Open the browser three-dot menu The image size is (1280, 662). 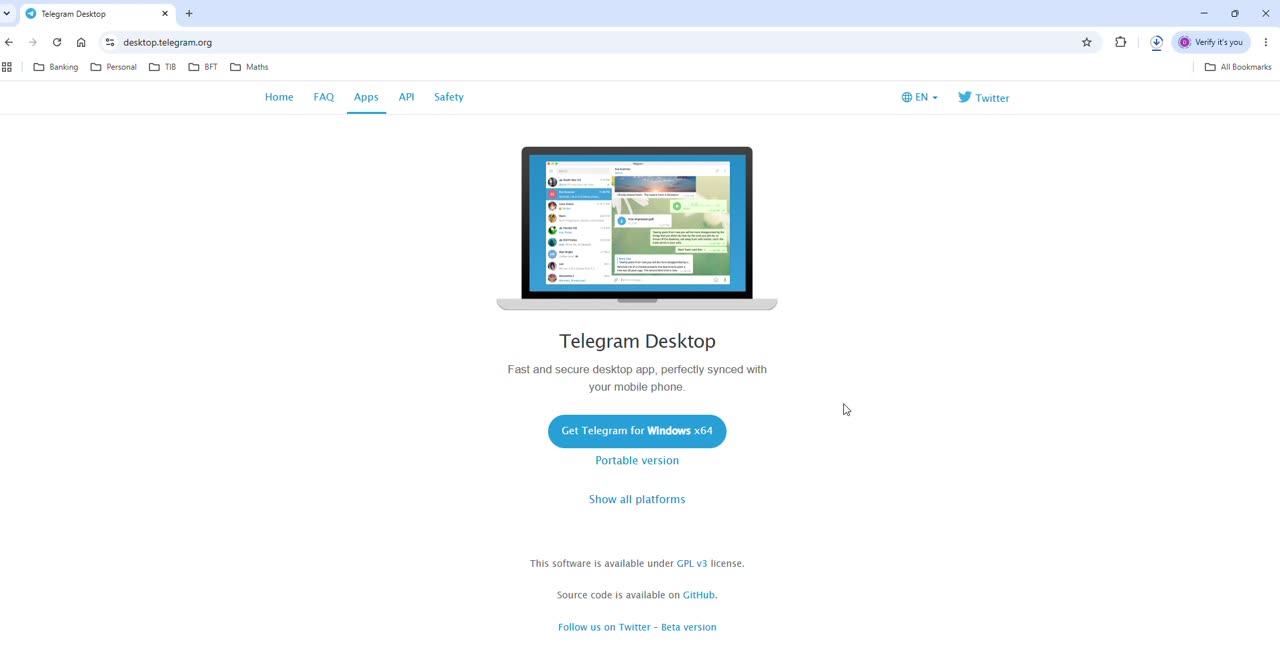[1266, 42]
